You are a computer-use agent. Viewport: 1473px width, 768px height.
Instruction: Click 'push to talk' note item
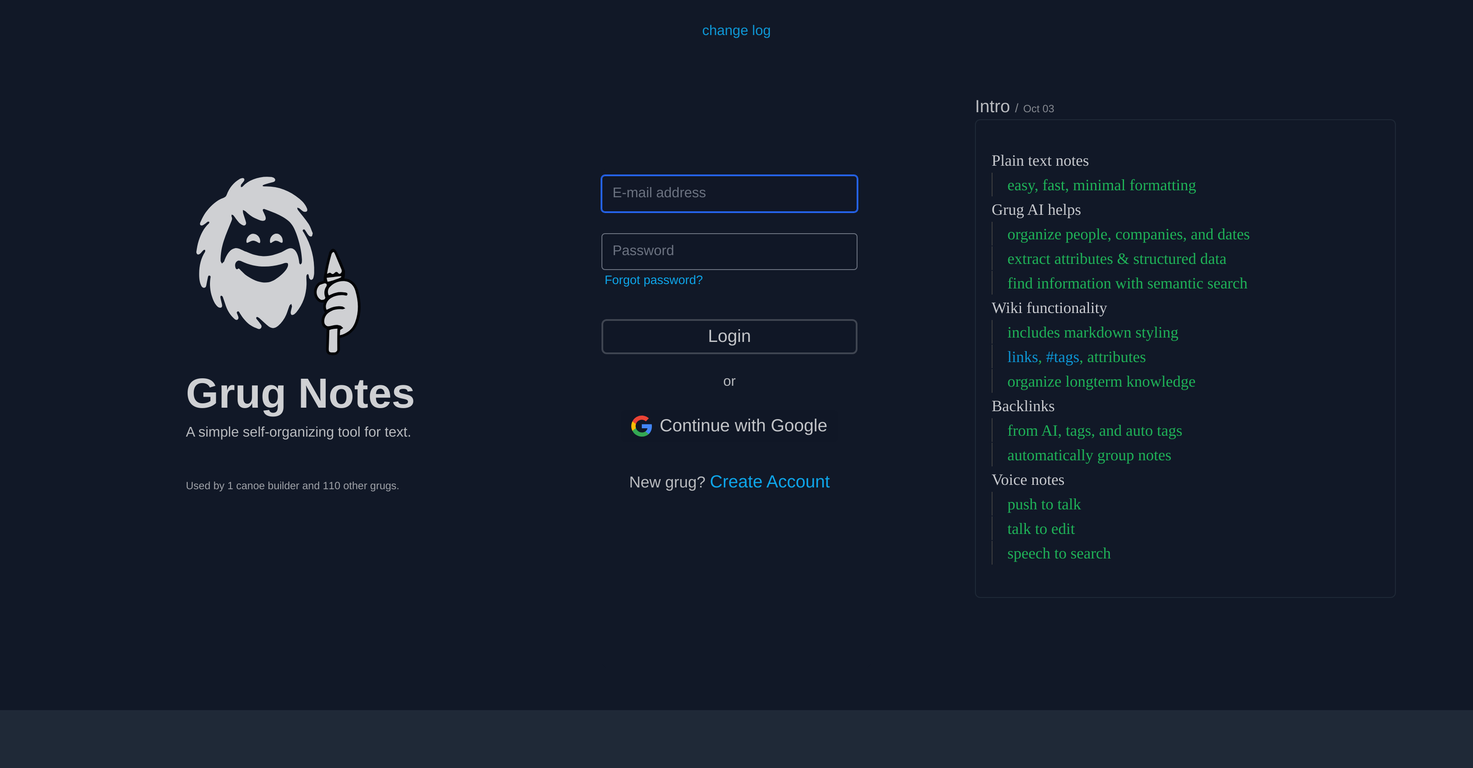click(x=1044, y=505)
